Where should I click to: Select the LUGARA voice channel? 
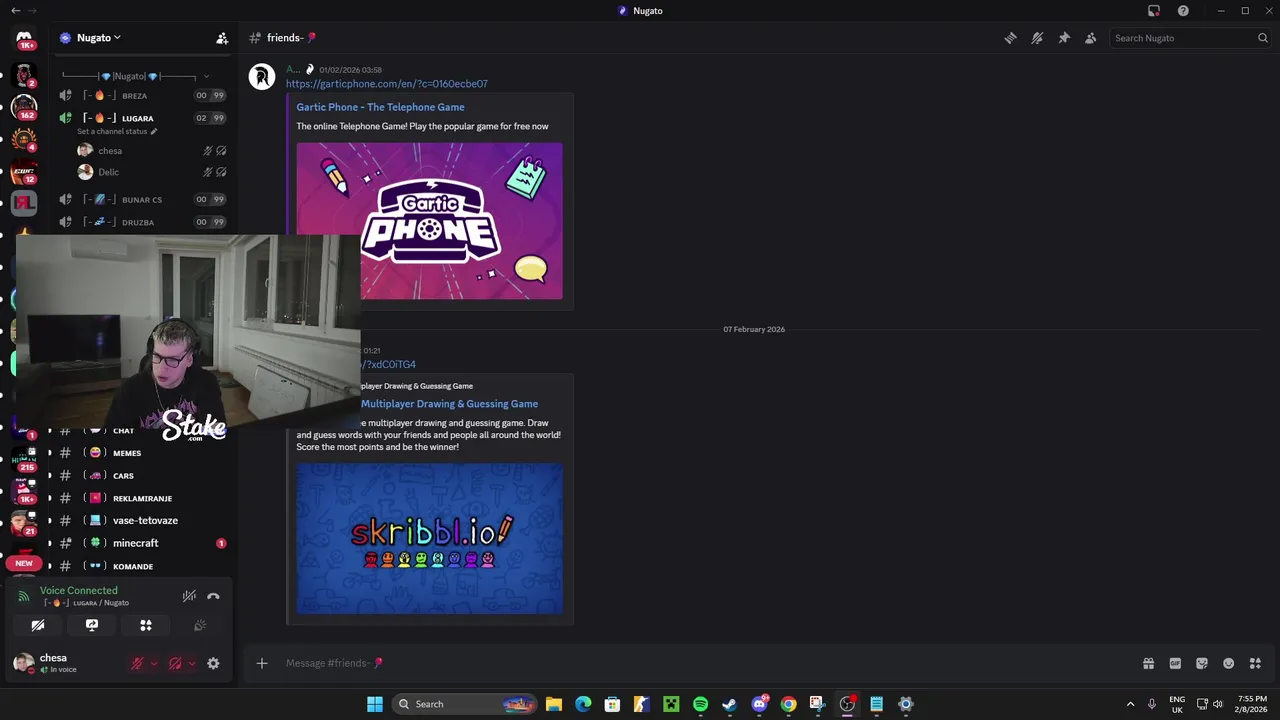tap(140, 118)
